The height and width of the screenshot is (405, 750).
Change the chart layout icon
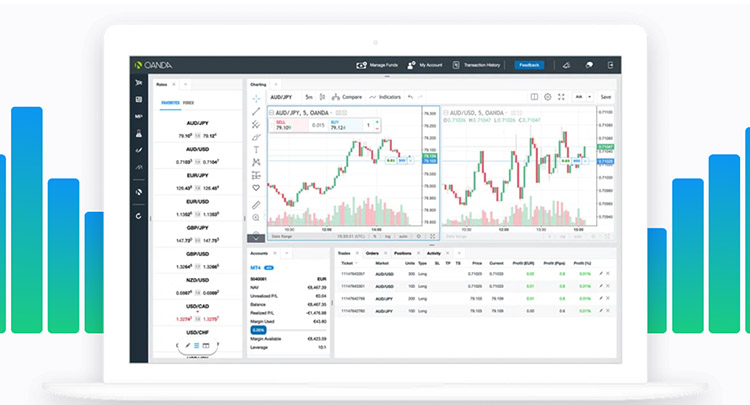tap(534, 97)
